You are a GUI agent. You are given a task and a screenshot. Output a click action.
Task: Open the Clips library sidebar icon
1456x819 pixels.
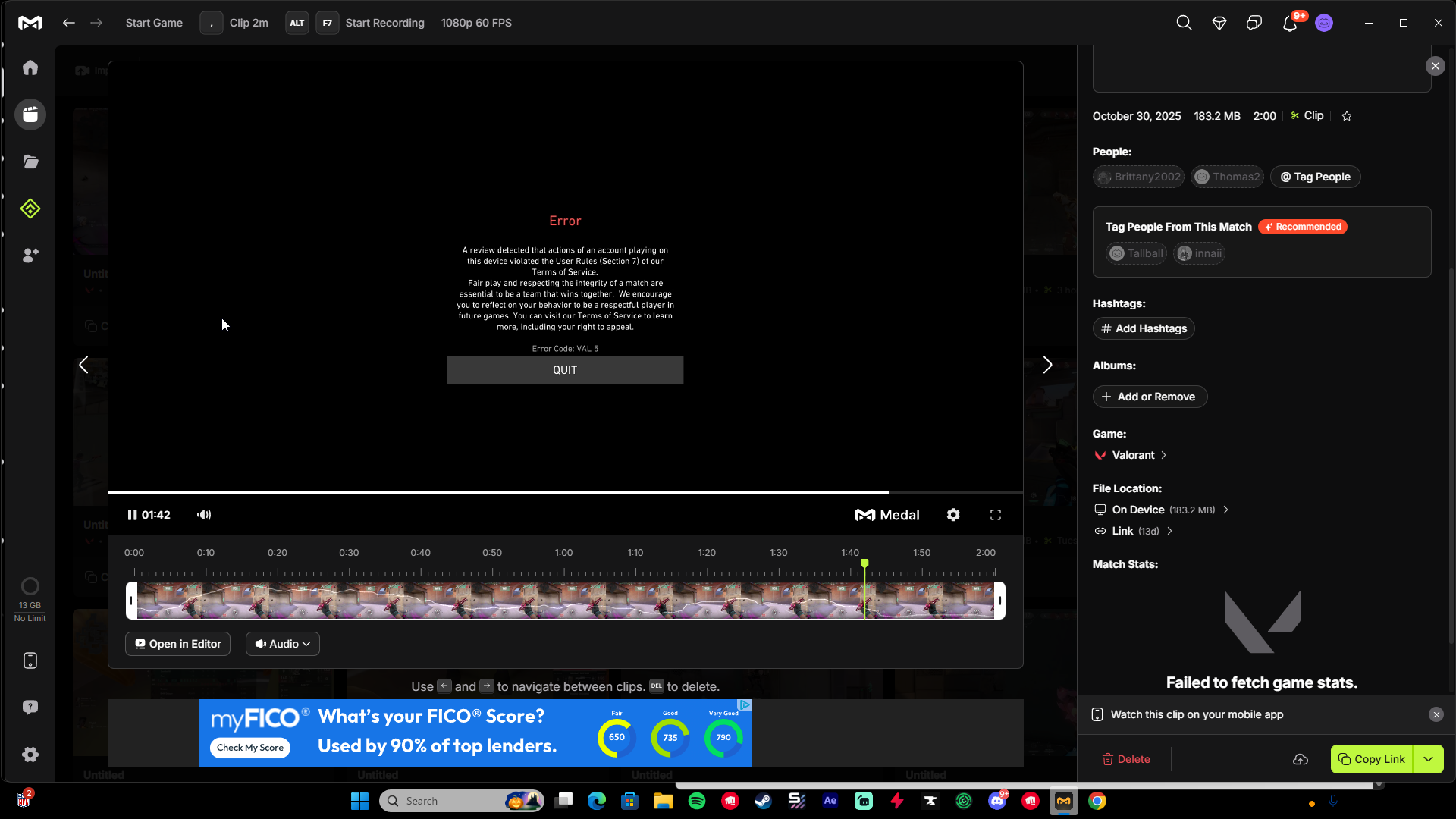point(30,115)
